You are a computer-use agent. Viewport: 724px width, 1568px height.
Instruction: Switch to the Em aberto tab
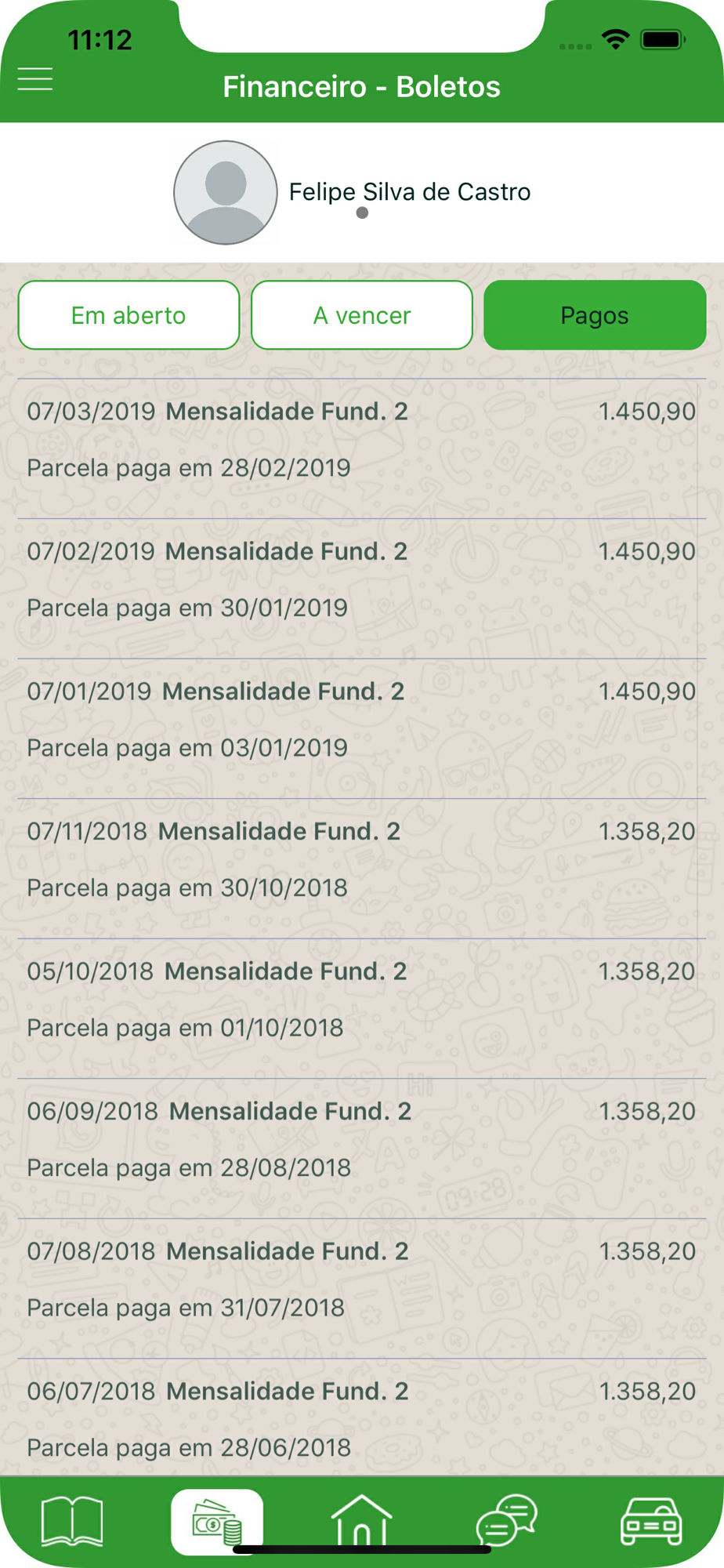point(129,315)
